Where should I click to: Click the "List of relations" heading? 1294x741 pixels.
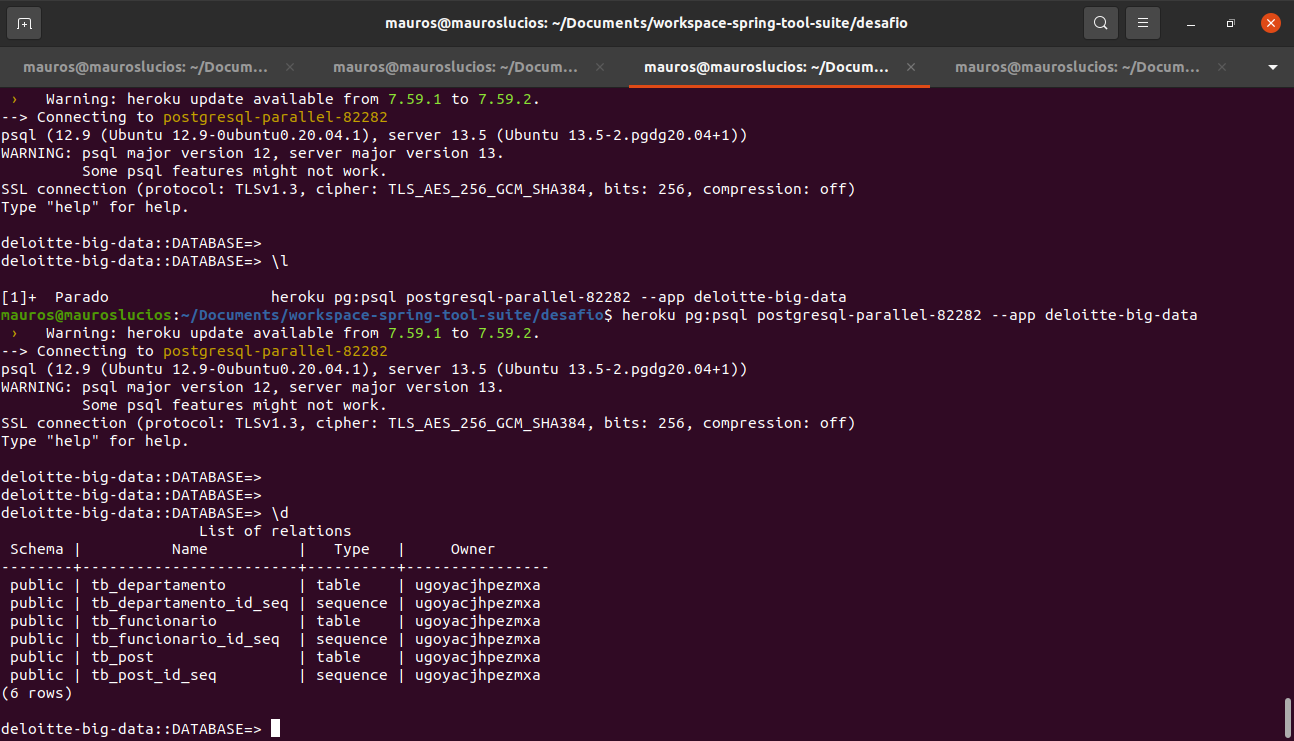coord(275,531)
